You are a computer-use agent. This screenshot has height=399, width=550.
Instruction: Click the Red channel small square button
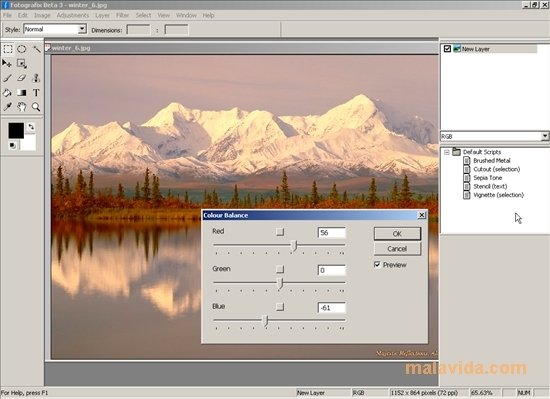point(280,232)
